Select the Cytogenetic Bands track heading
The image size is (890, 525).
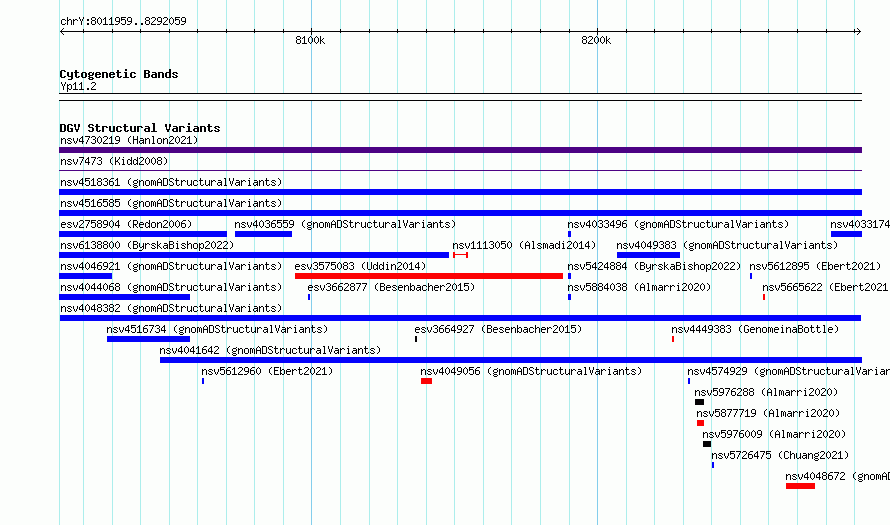coord(119,74)
